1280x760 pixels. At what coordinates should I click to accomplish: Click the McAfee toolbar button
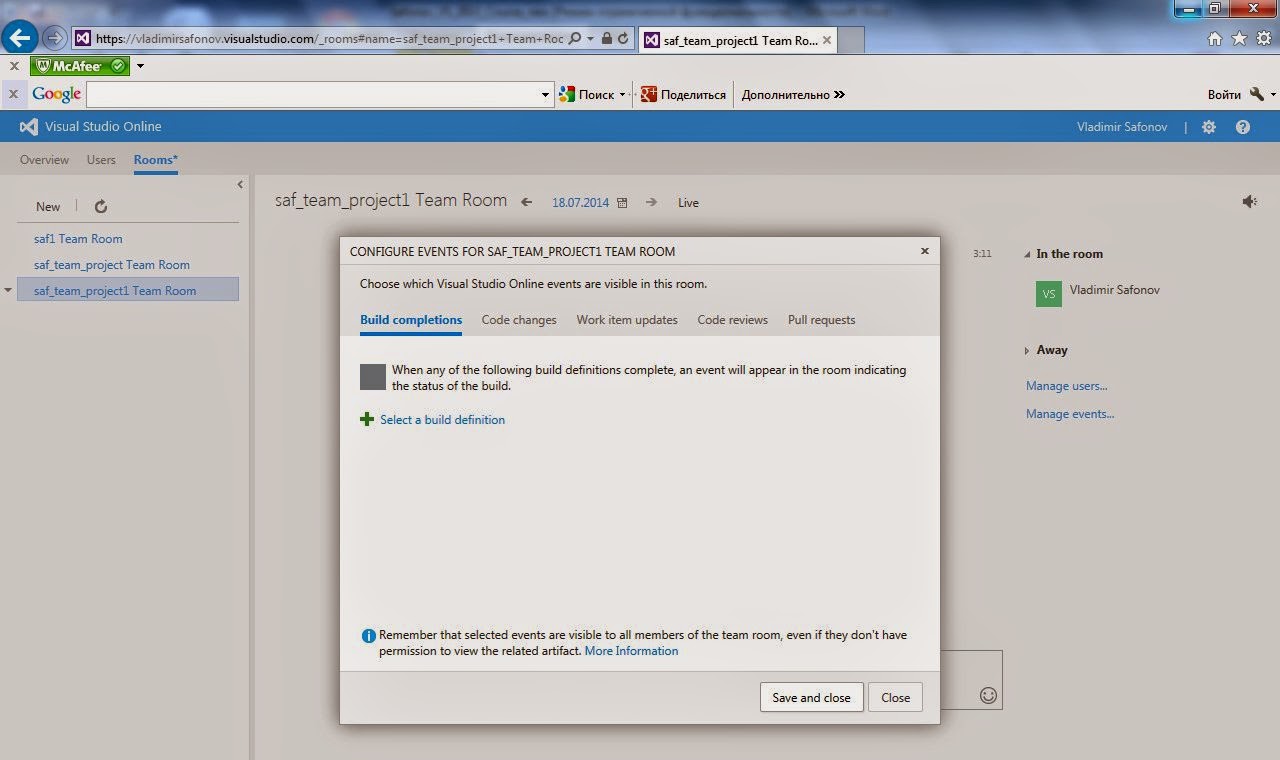pyautogui.click(x=80, y=66)
